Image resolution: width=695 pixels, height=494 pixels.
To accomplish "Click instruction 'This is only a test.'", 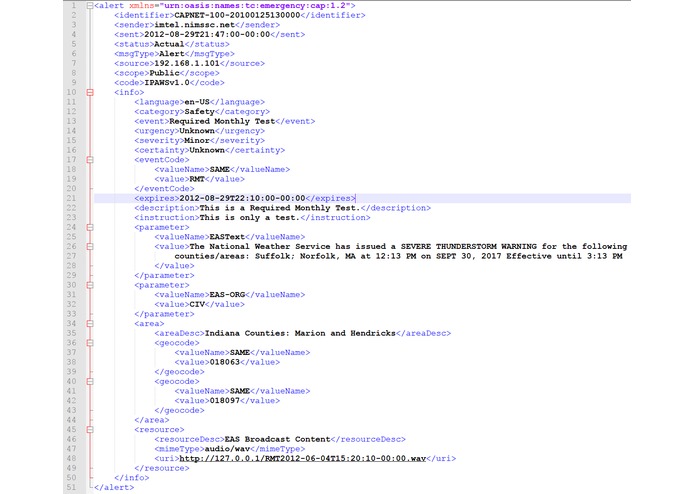I will coord(250,218).
